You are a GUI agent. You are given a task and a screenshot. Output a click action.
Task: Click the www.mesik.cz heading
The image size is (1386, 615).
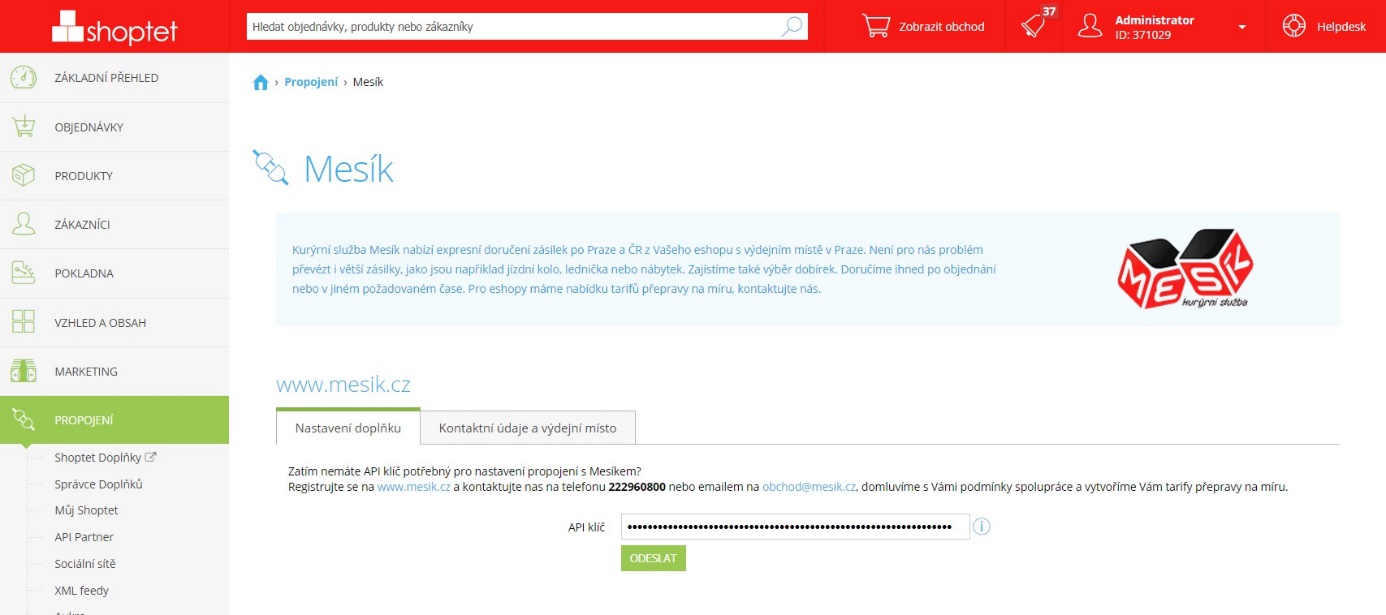click(x=343, y=385)
